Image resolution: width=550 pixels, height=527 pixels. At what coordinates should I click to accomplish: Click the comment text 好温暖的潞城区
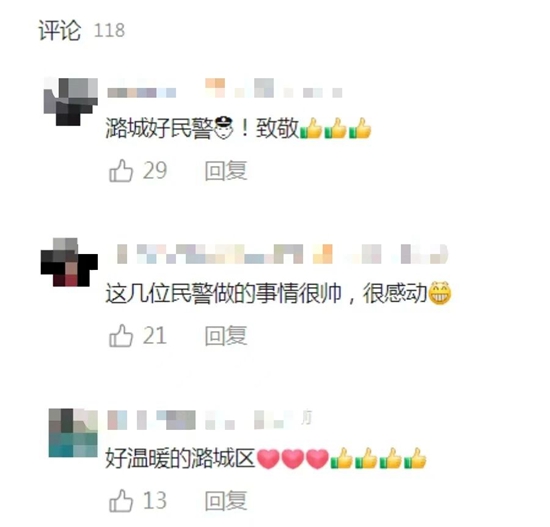click(180, 459)
